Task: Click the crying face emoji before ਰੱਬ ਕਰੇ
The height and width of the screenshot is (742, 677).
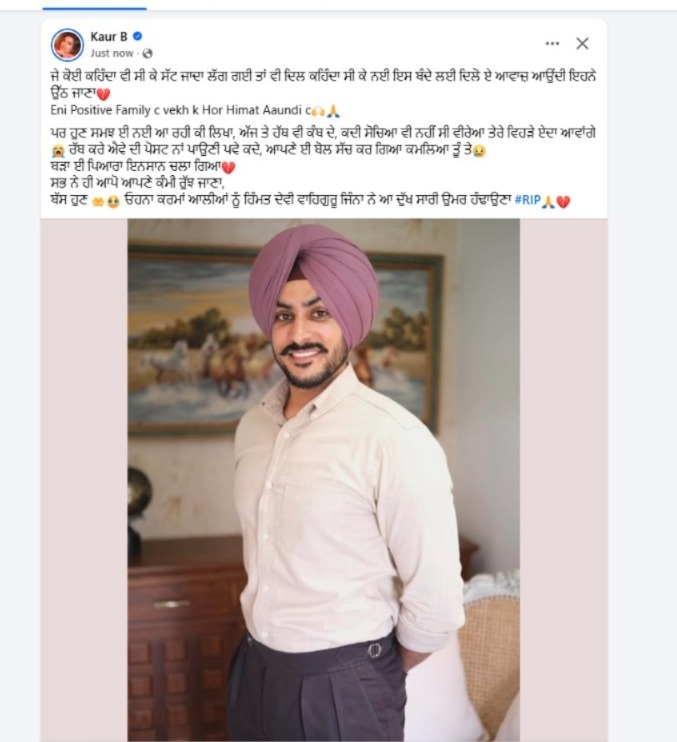Action: point(58,151)
